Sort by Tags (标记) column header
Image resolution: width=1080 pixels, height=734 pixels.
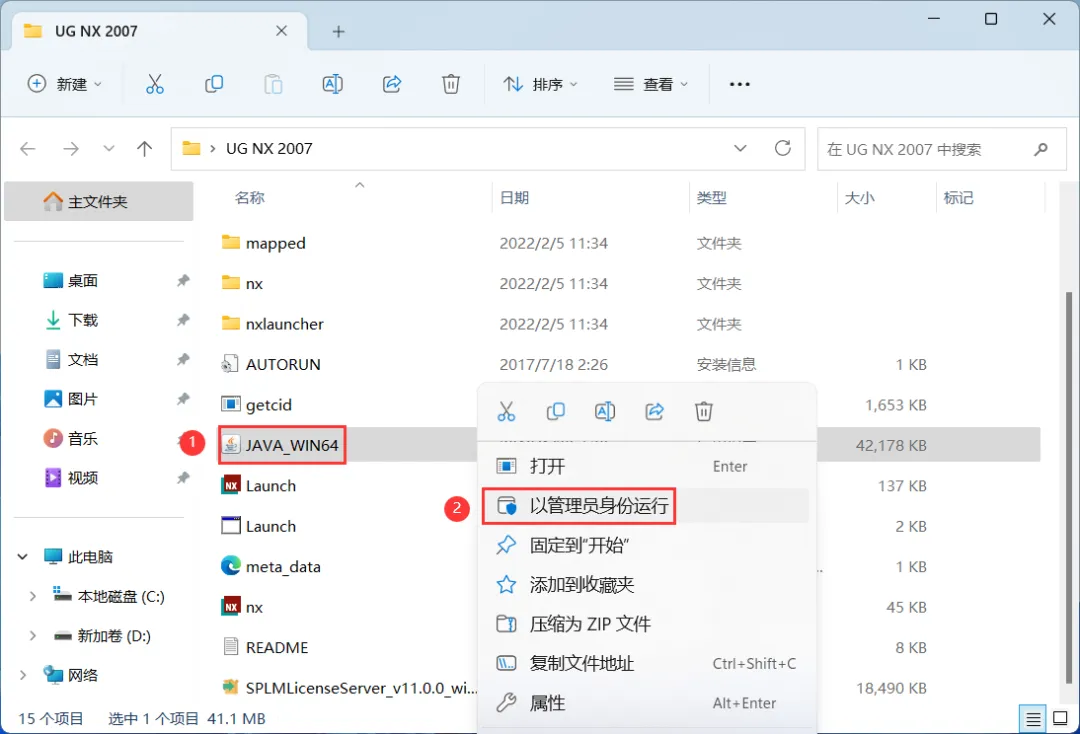click(959, 198)
